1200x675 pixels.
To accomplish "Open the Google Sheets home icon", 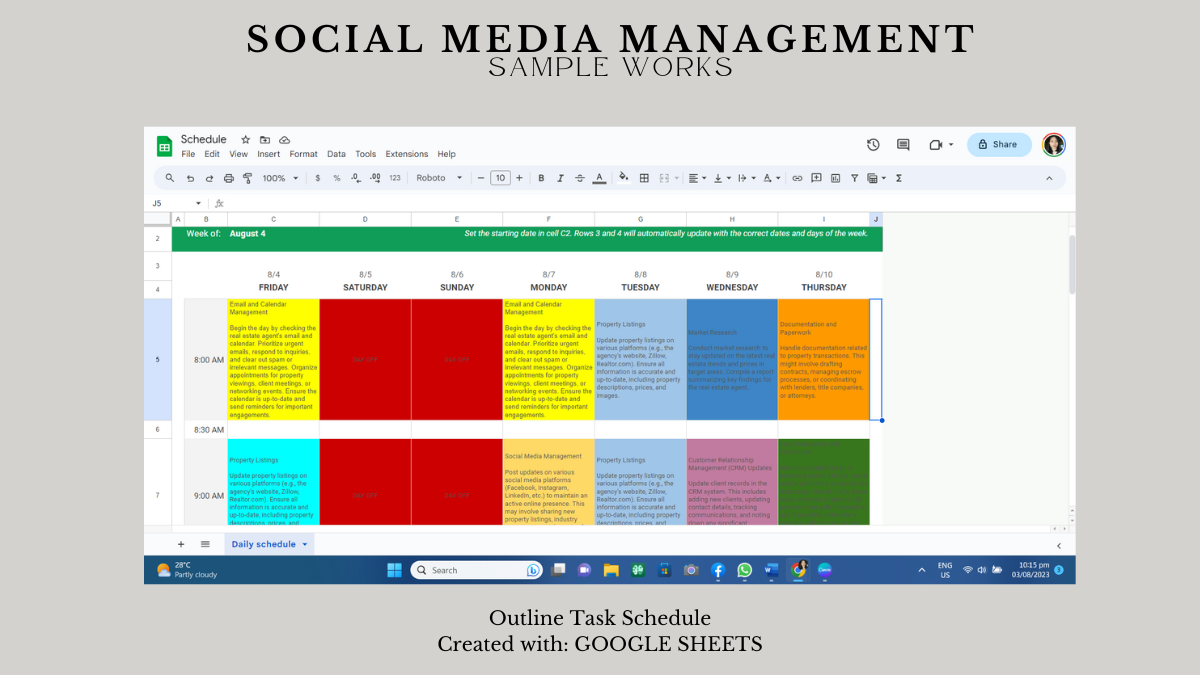I will click(164, 146).
